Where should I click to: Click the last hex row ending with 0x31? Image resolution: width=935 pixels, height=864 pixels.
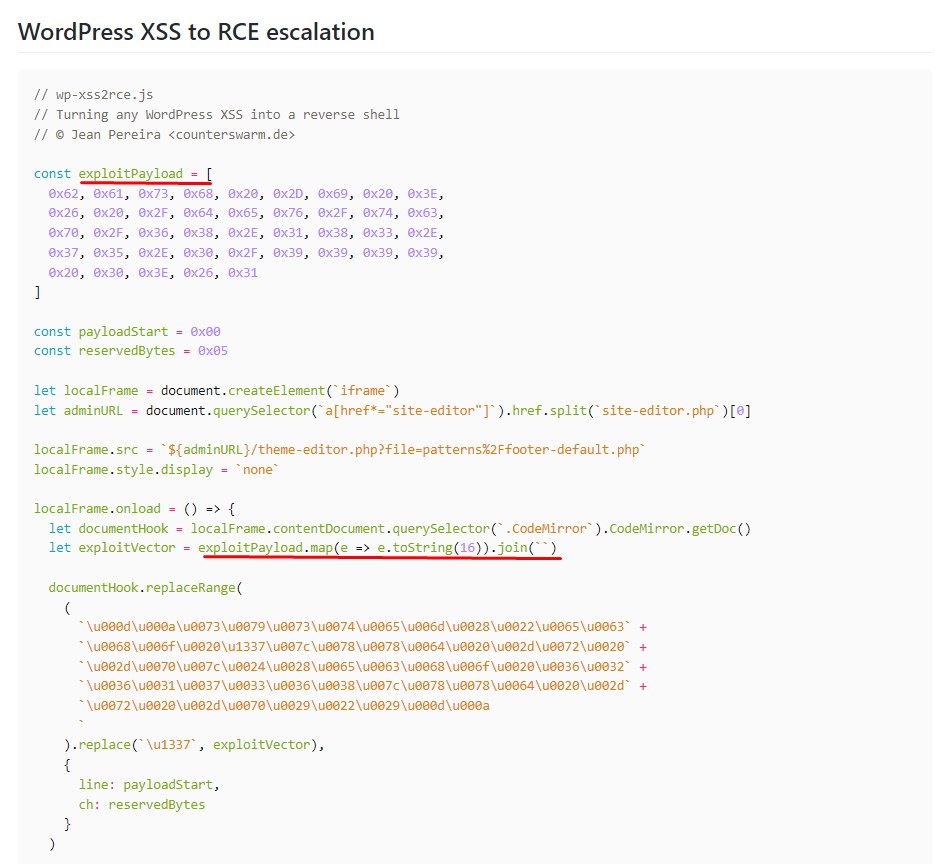153,272
